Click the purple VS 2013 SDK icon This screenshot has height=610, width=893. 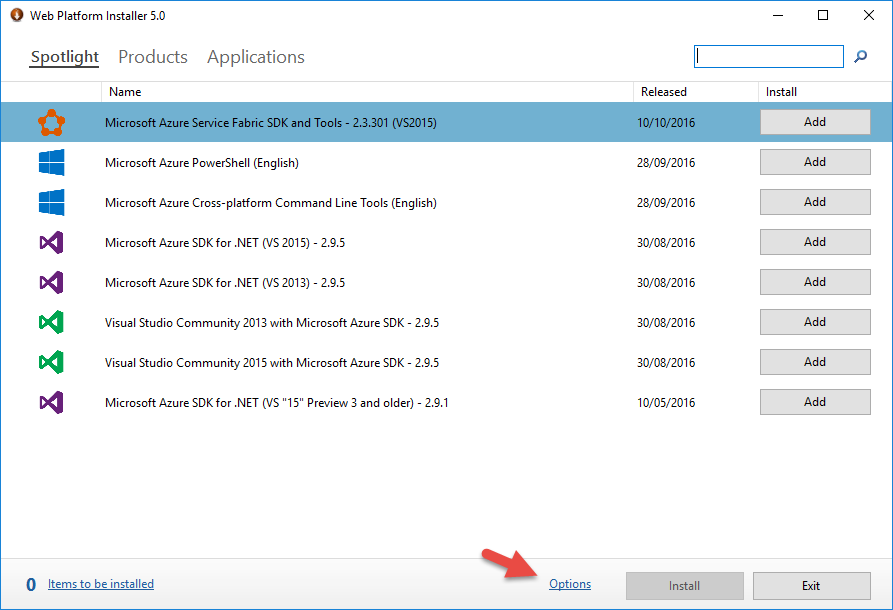pos(51,283)
